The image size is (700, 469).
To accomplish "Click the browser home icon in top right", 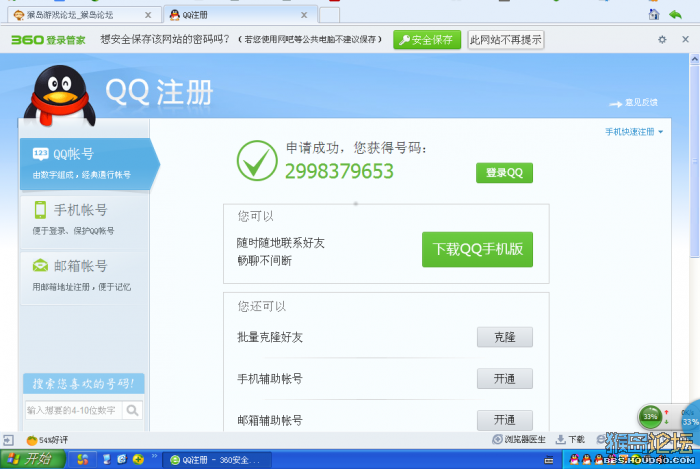I will coord(654,14).
